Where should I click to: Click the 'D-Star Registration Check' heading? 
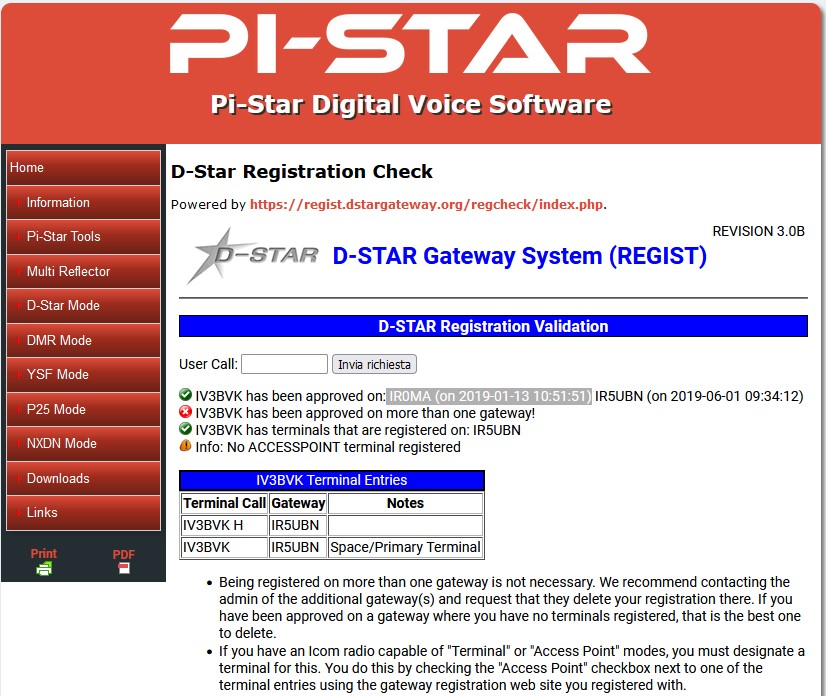click(302, 172)
